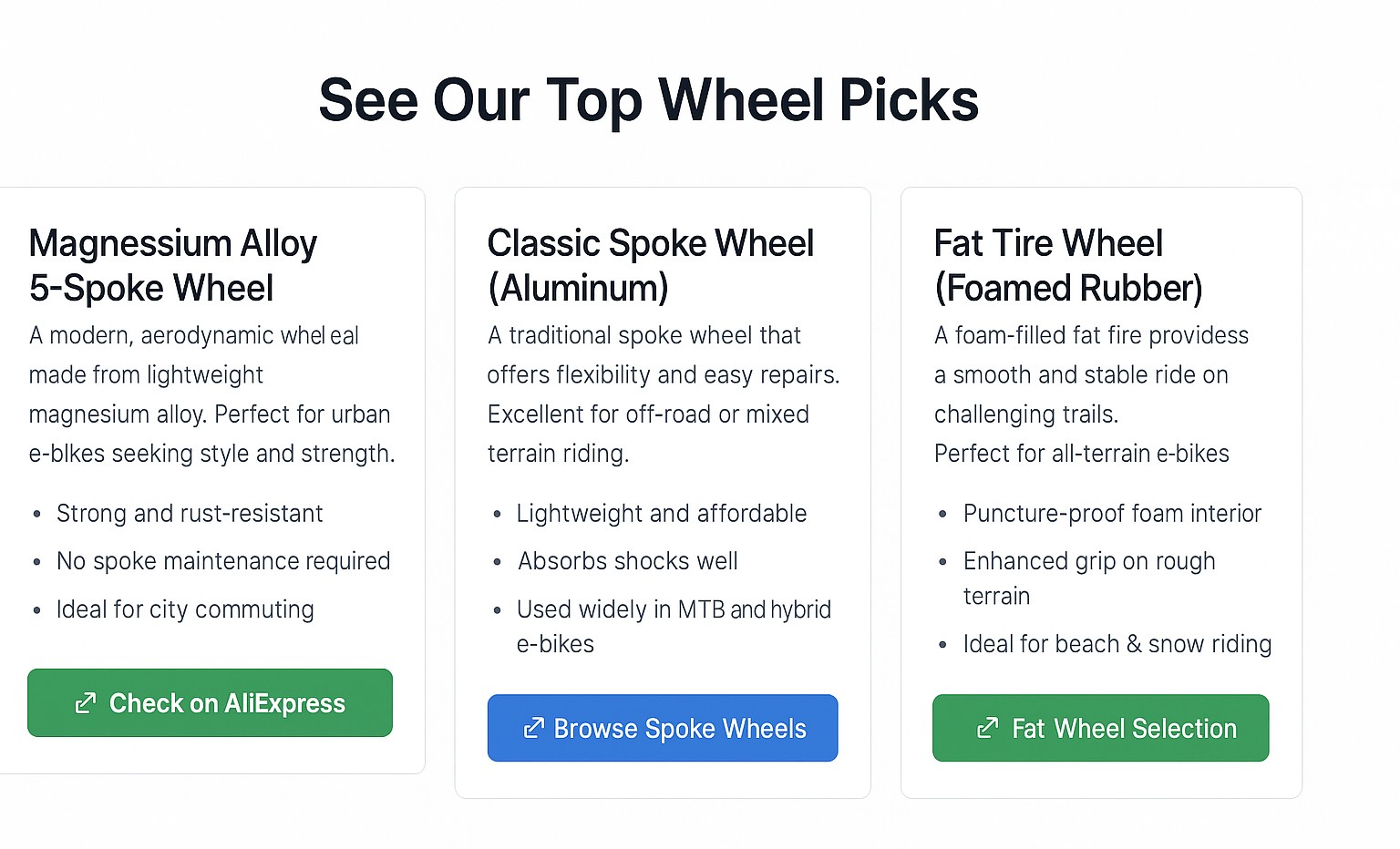Click the external-link icon on Check on AliExpress

pos(86,703)
